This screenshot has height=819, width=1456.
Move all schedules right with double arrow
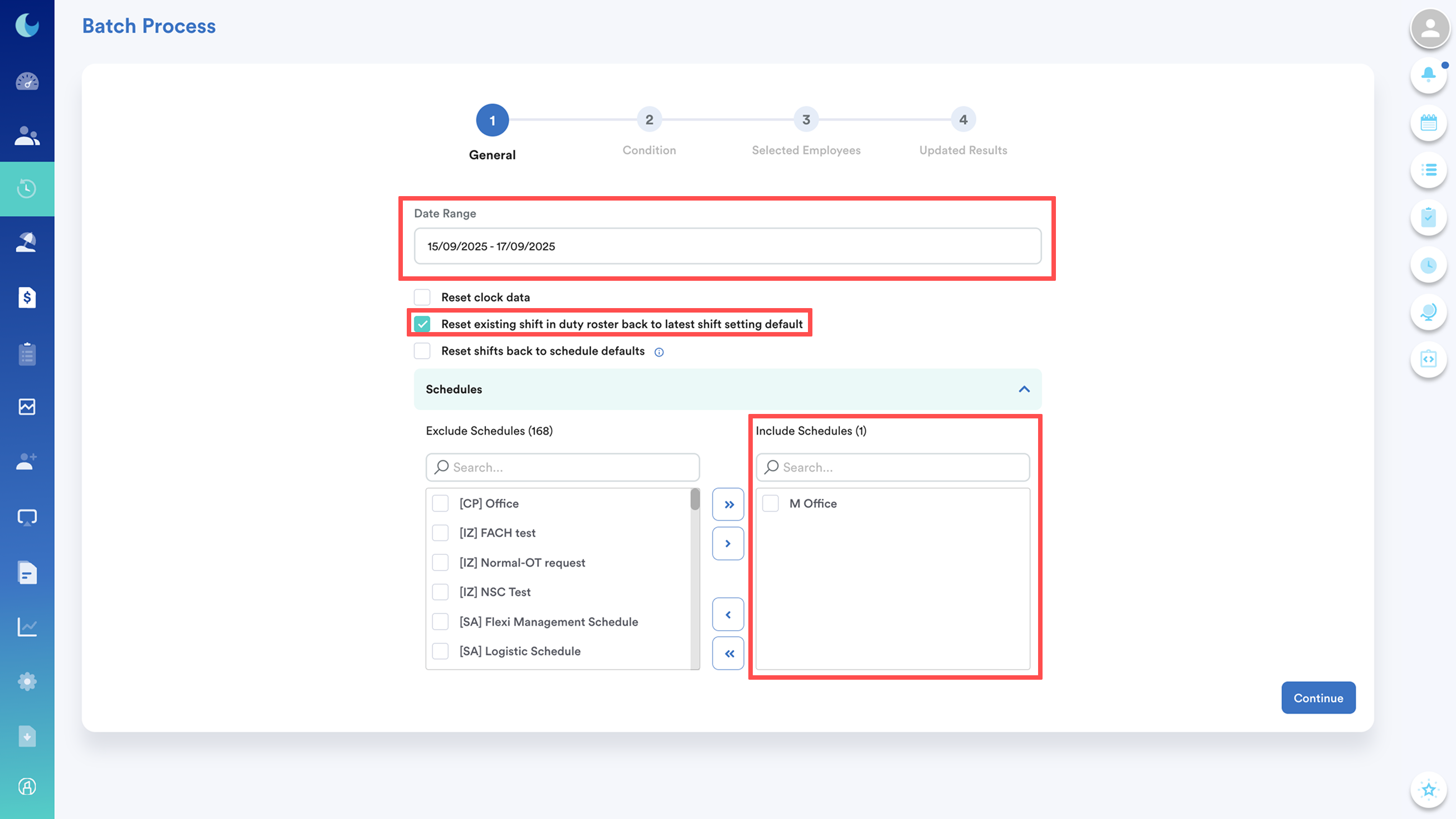tap(728, 504)
